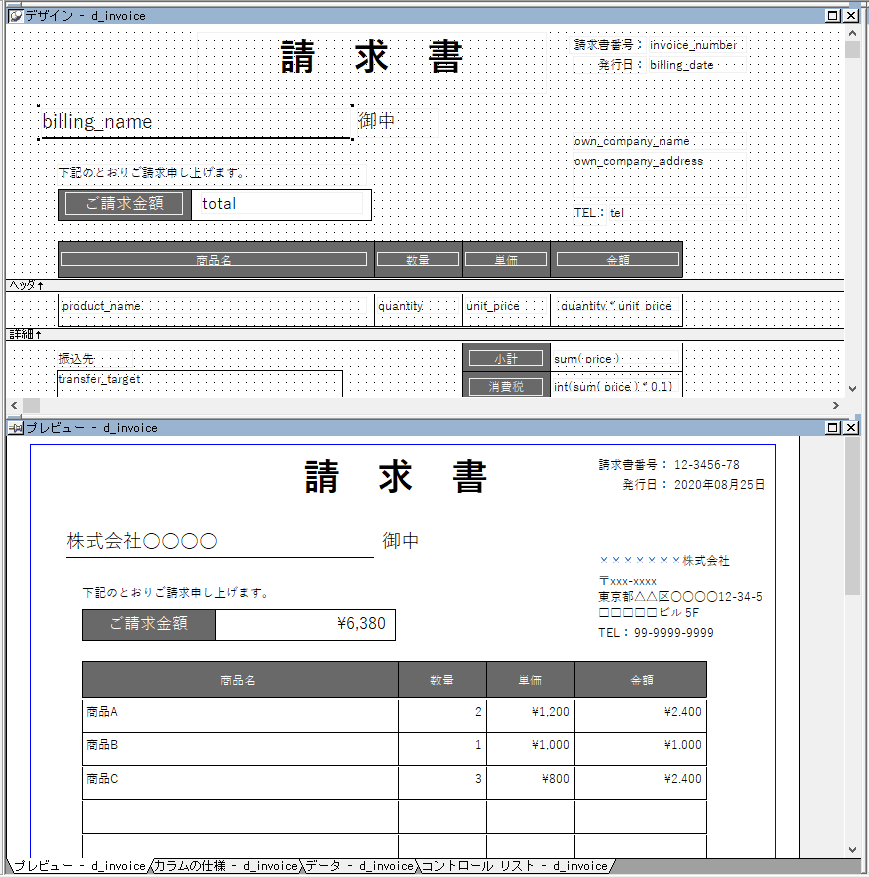Screen dimensions: 869x877
Task: Click the ご請求金額 label in design
Action: point(124,204)
